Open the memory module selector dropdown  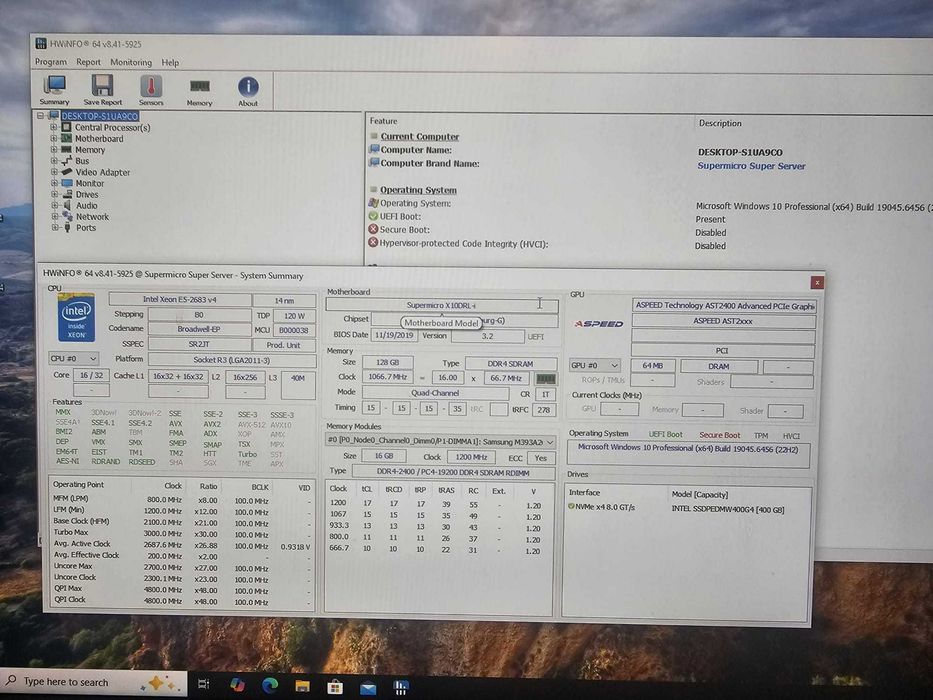440,442
